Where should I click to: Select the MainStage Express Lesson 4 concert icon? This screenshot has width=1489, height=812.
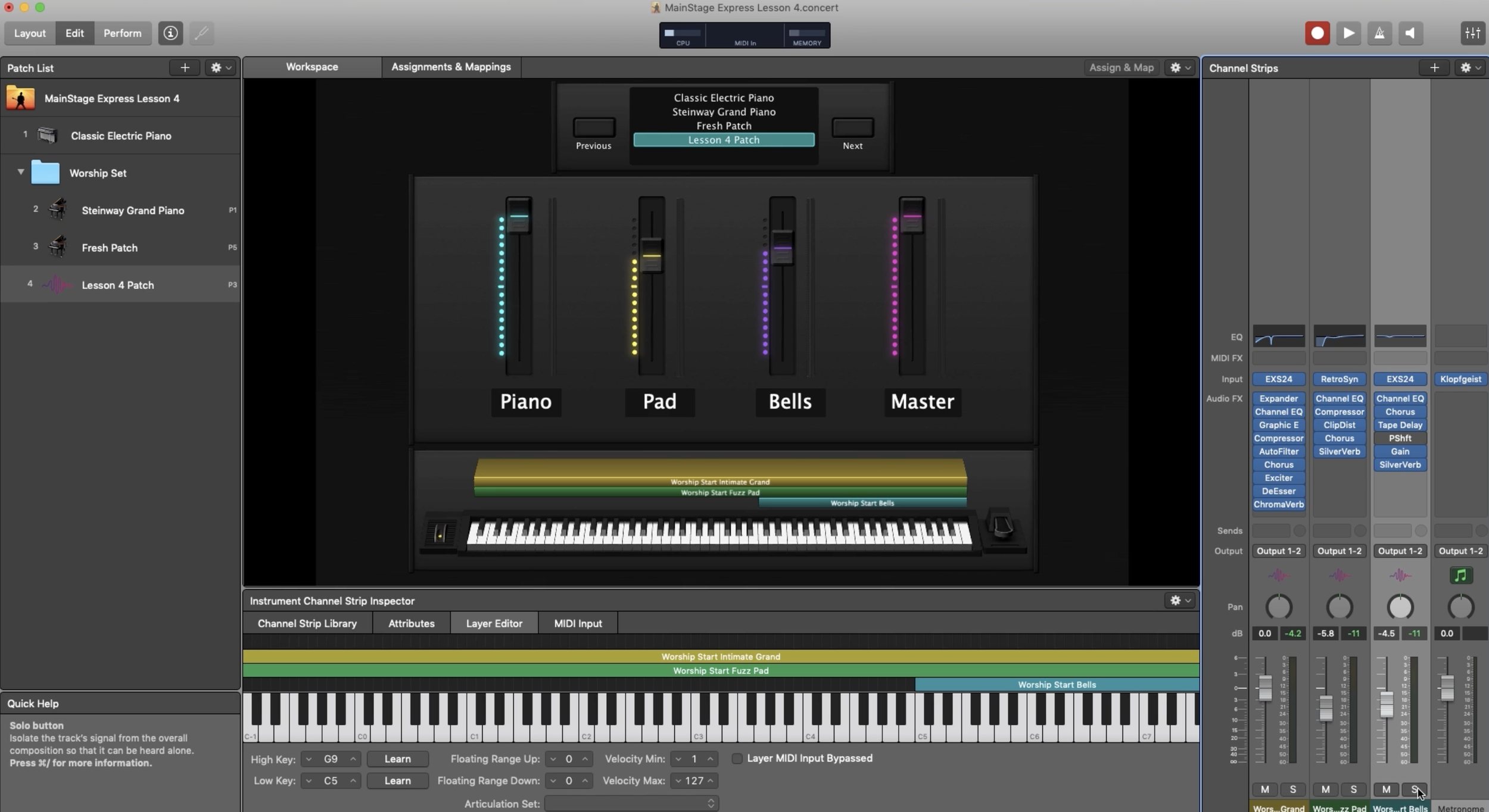click(x=20, y=98)
